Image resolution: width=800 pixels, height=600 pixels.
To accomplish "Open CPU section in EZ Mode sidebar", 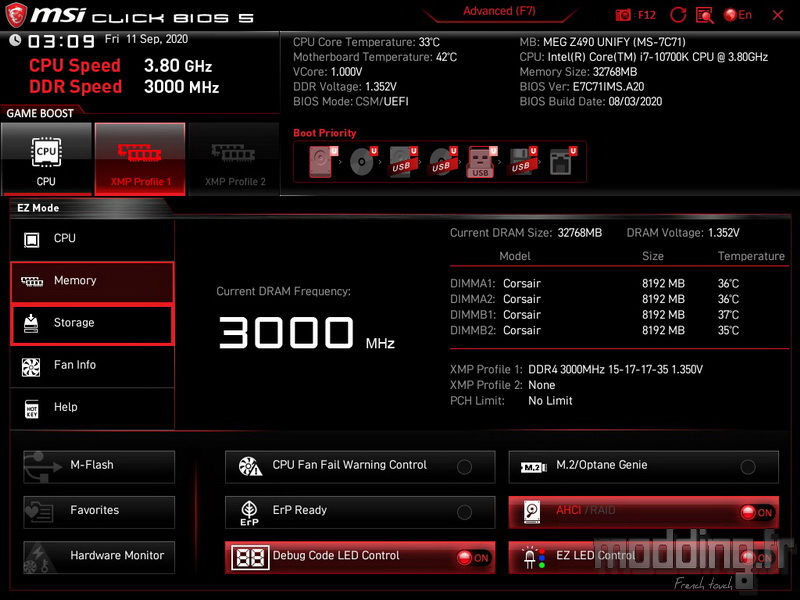I will 92,239.
